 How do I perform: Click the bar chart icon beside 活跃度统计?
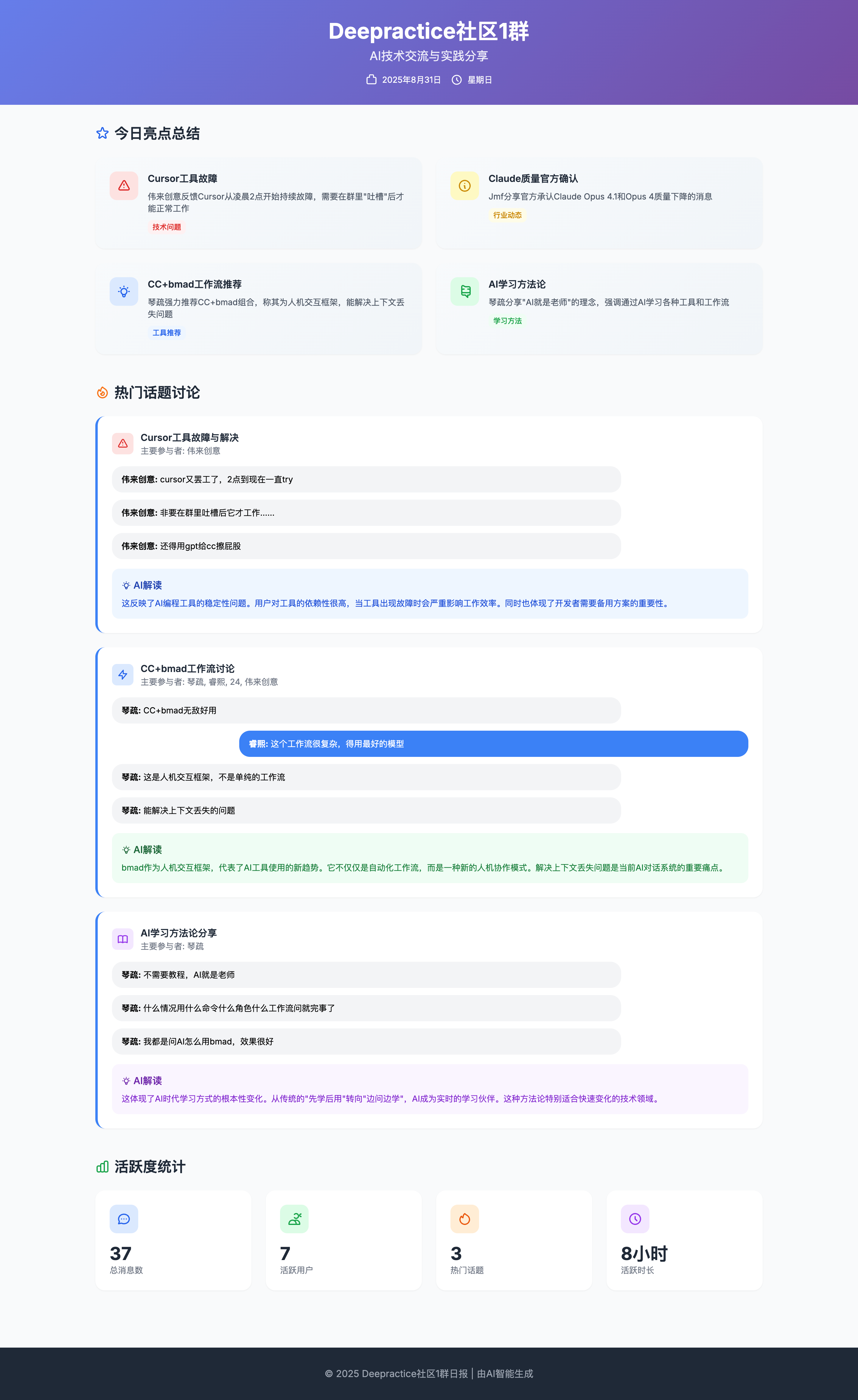pyautogui.click(x=102, y=1167)
